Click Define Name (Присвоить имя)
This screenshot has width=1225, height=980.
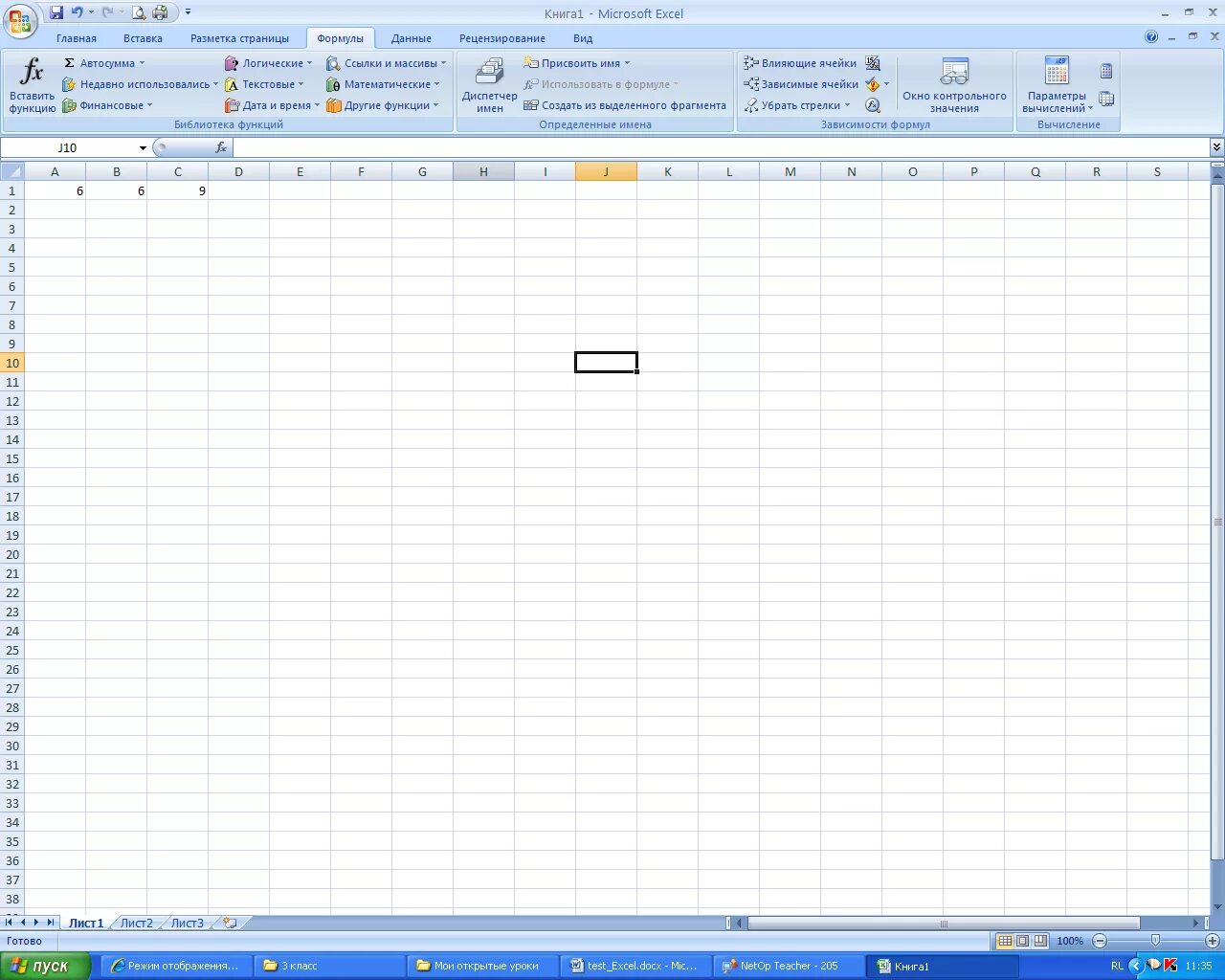tap(577, 63)
